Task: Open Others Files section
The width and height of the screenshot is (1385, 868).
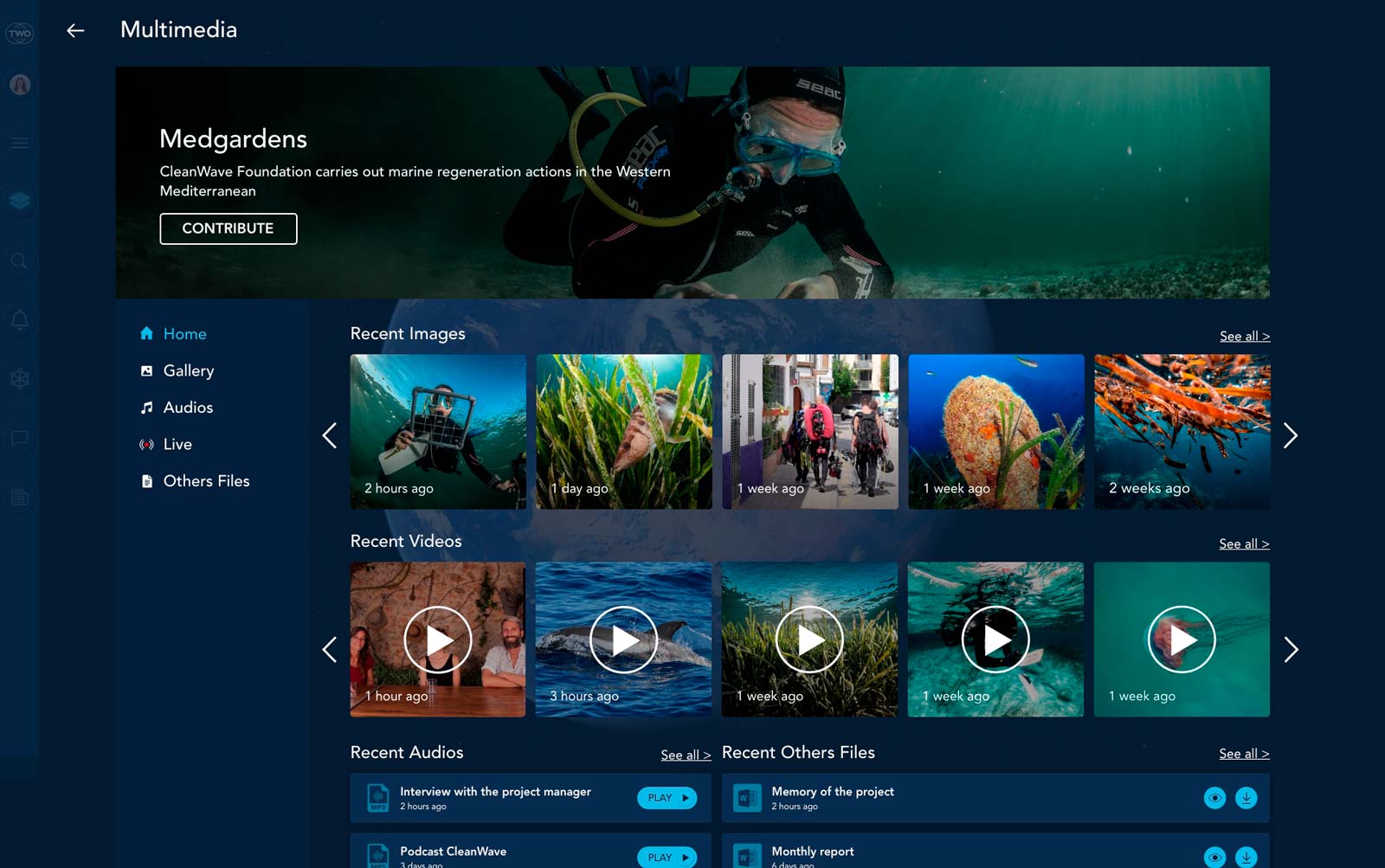Action: pyautogui.click(x=194, y=481)
